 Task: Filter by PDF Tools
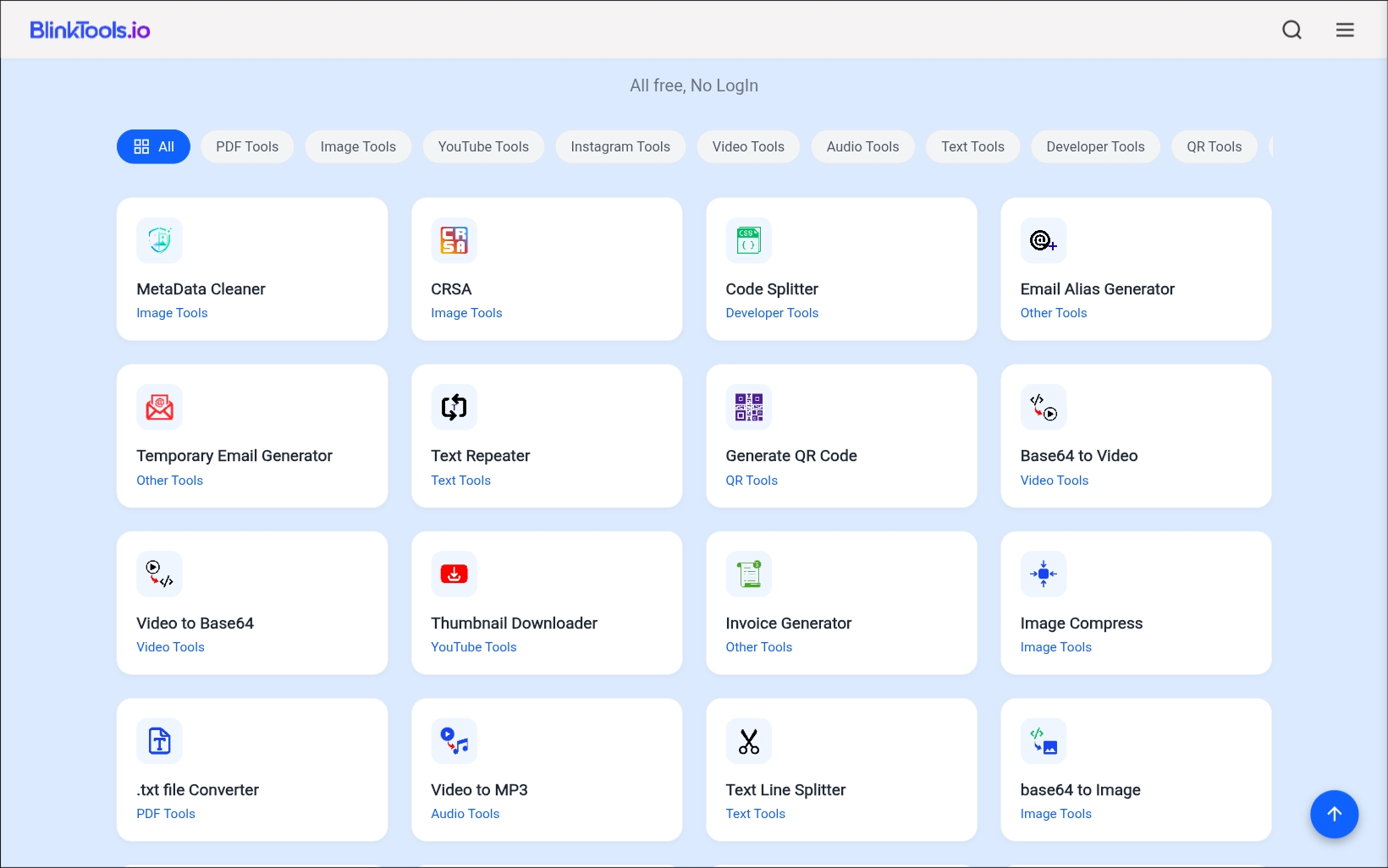[x=247, y=146]
